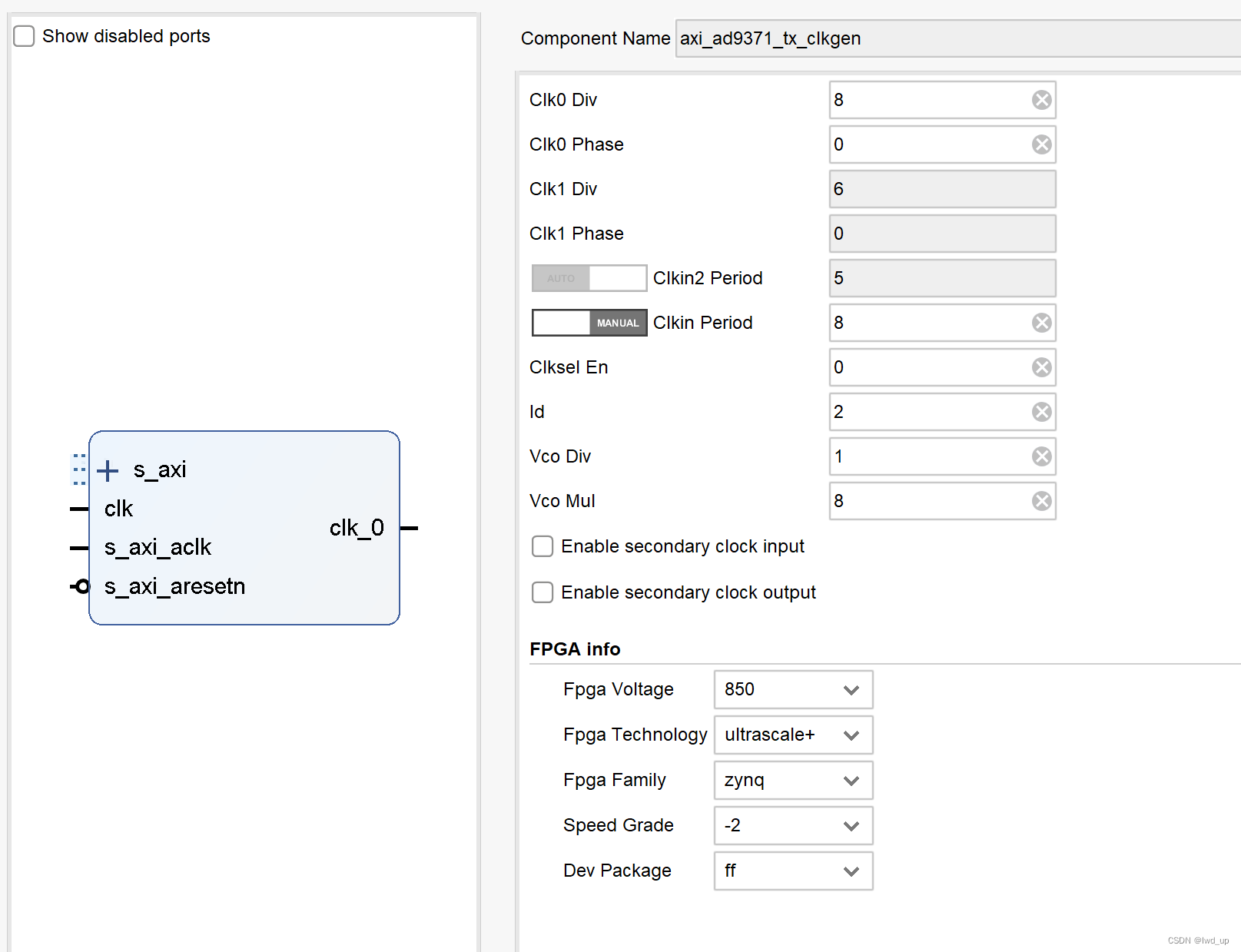Open Fpga Technology dropdown
The image size is (1241, 952).
(x=793, y=735)
